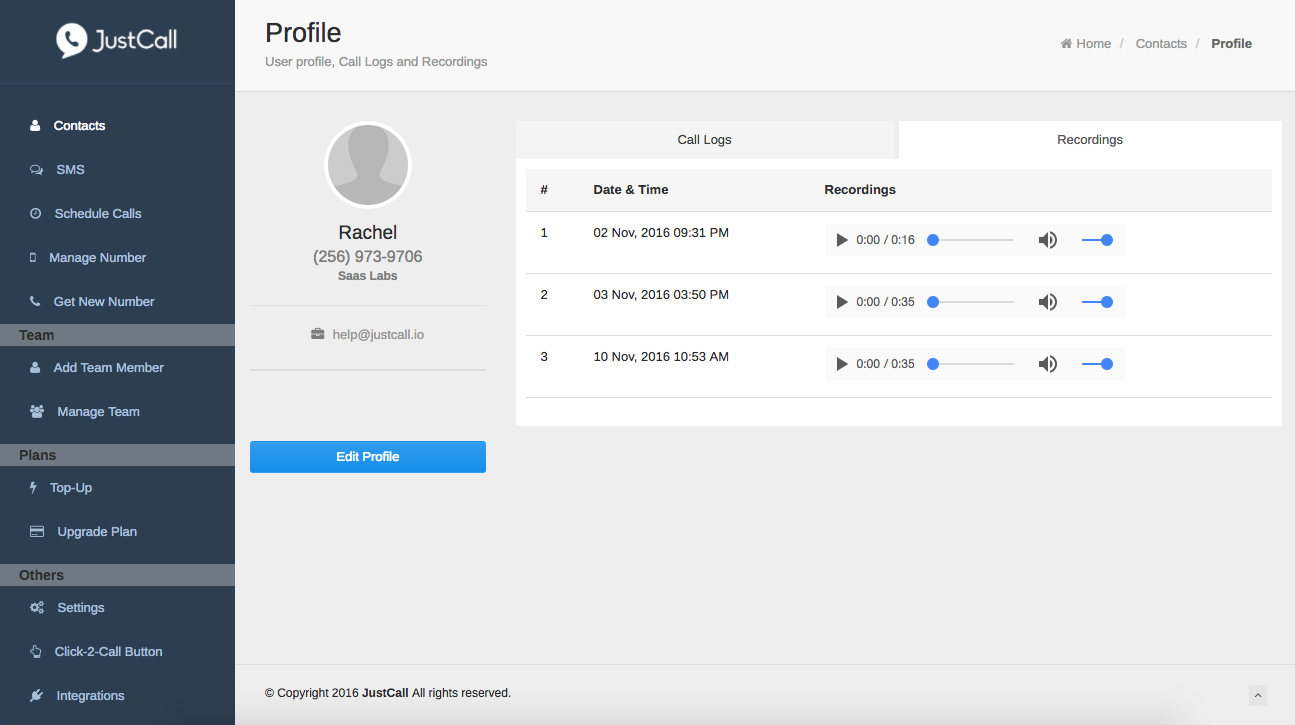
Task: Open Contacts breadcrumb link
Action: [1160, 44]
